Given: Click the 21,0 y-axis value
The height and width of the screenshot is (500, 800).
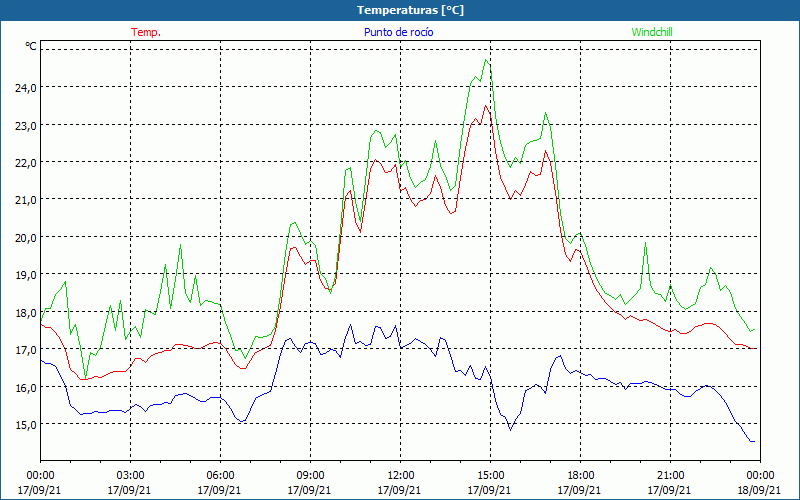Looking at the screenshot, I should click(x=25, y=199).
